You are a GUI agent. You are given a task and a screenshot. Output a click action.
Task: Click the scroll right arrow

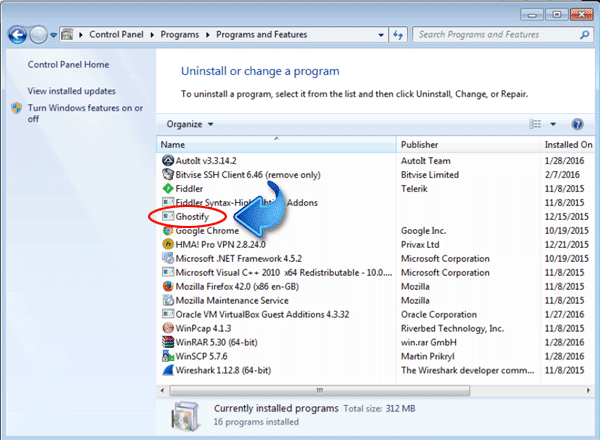(588, 391)
